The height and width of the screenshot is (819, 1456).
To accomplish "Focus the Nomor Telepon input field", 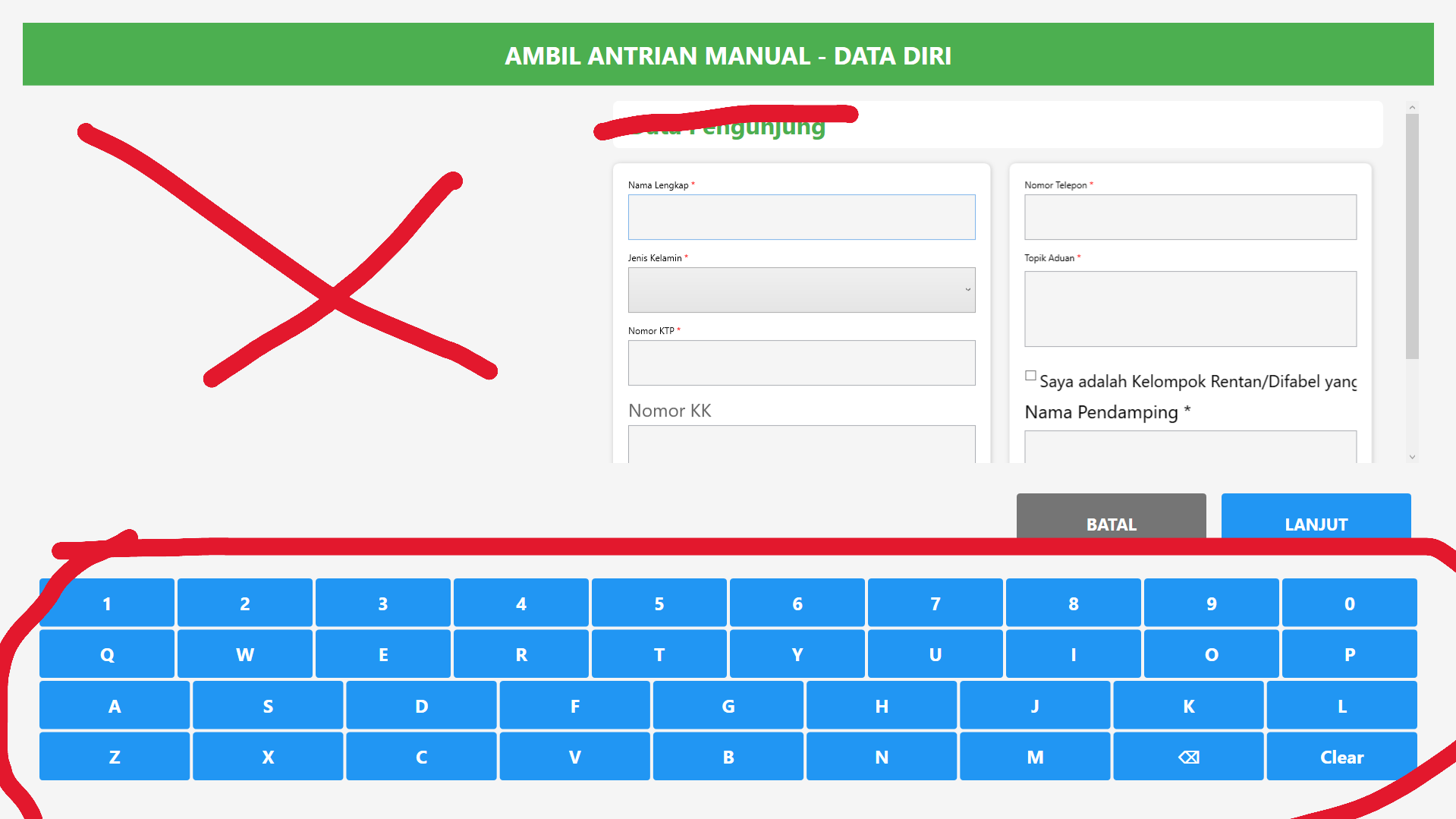I will point(1190,217).
